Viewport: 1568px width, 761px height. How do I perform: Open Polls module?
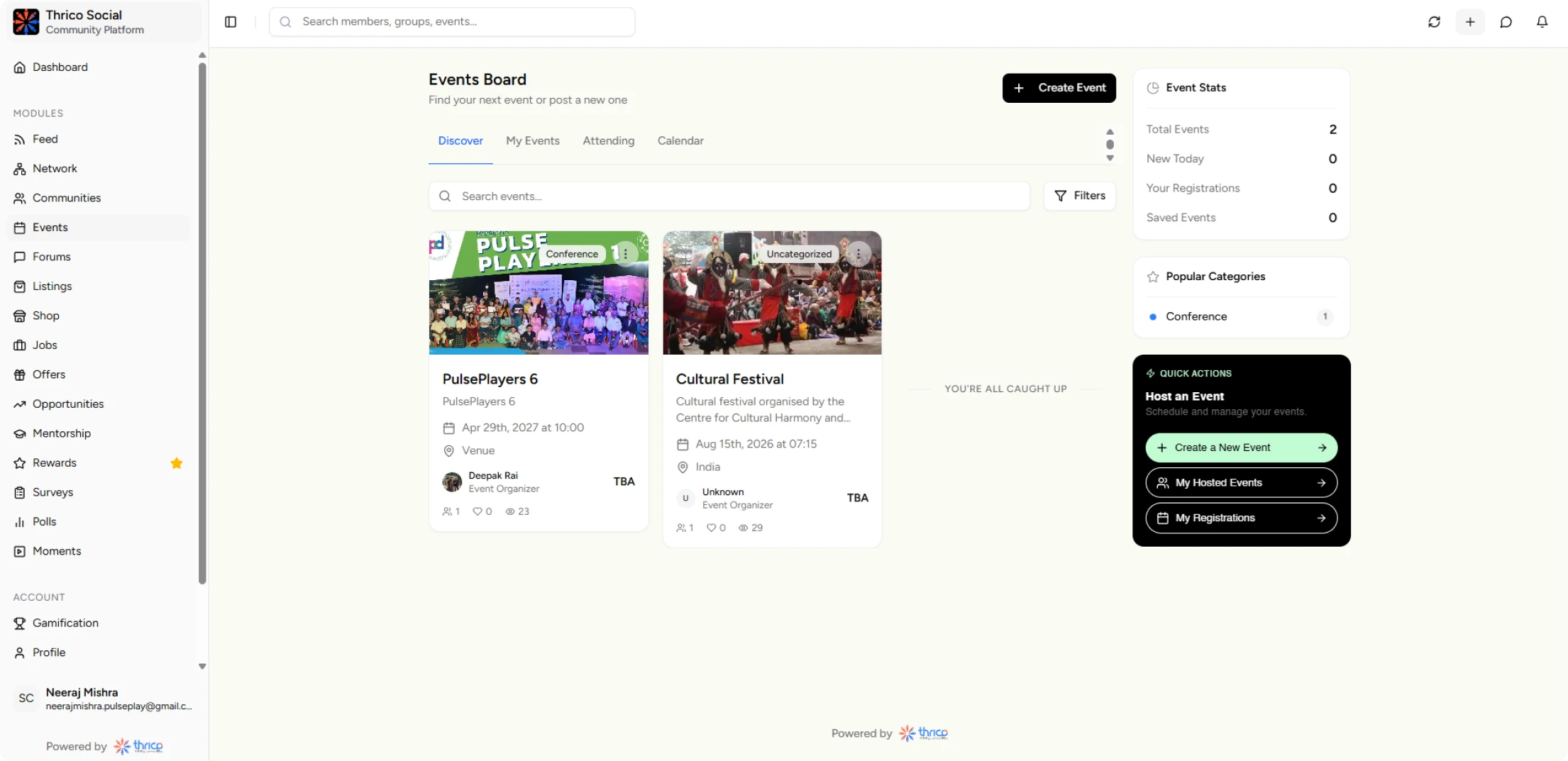tap(99, 522)
